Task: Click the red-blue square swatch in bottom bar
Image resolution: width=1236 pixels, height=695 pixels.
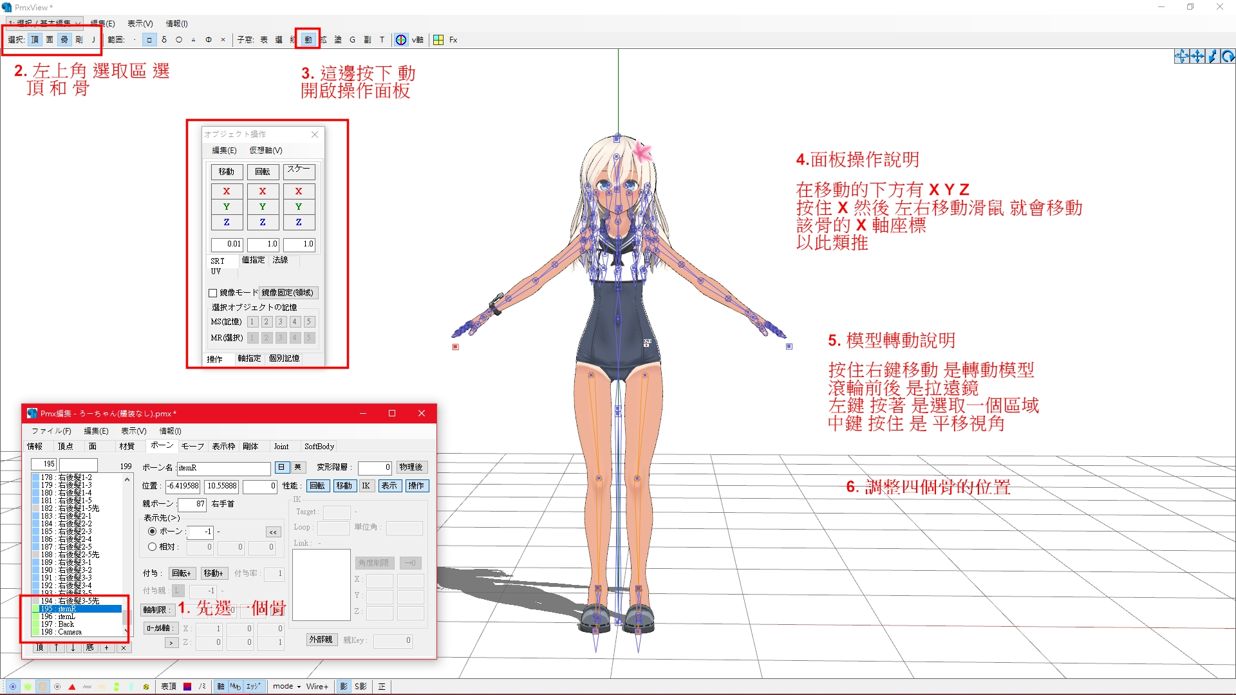Action: [x=187, y=686]
